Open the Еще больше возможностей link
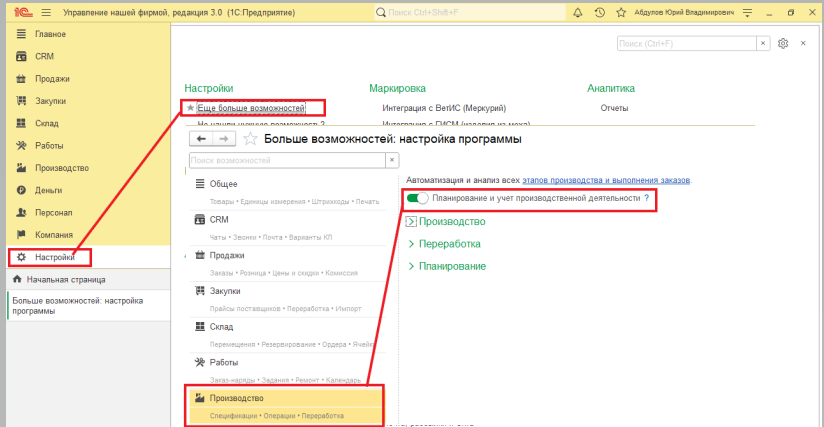This screenshot has height=427, width=824. point(251,108)
